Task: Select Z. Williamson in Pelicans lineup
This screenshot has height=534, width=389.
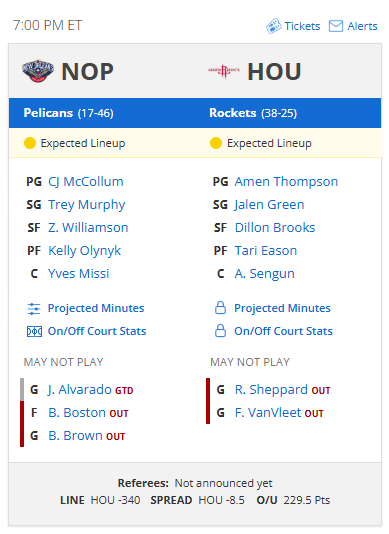Action: pos(88,227)
